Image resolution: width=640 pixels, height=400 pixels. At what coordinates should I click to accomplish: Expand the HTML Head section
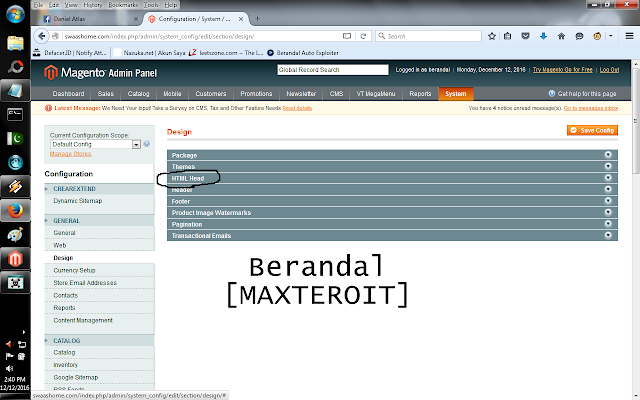(392, 178)
